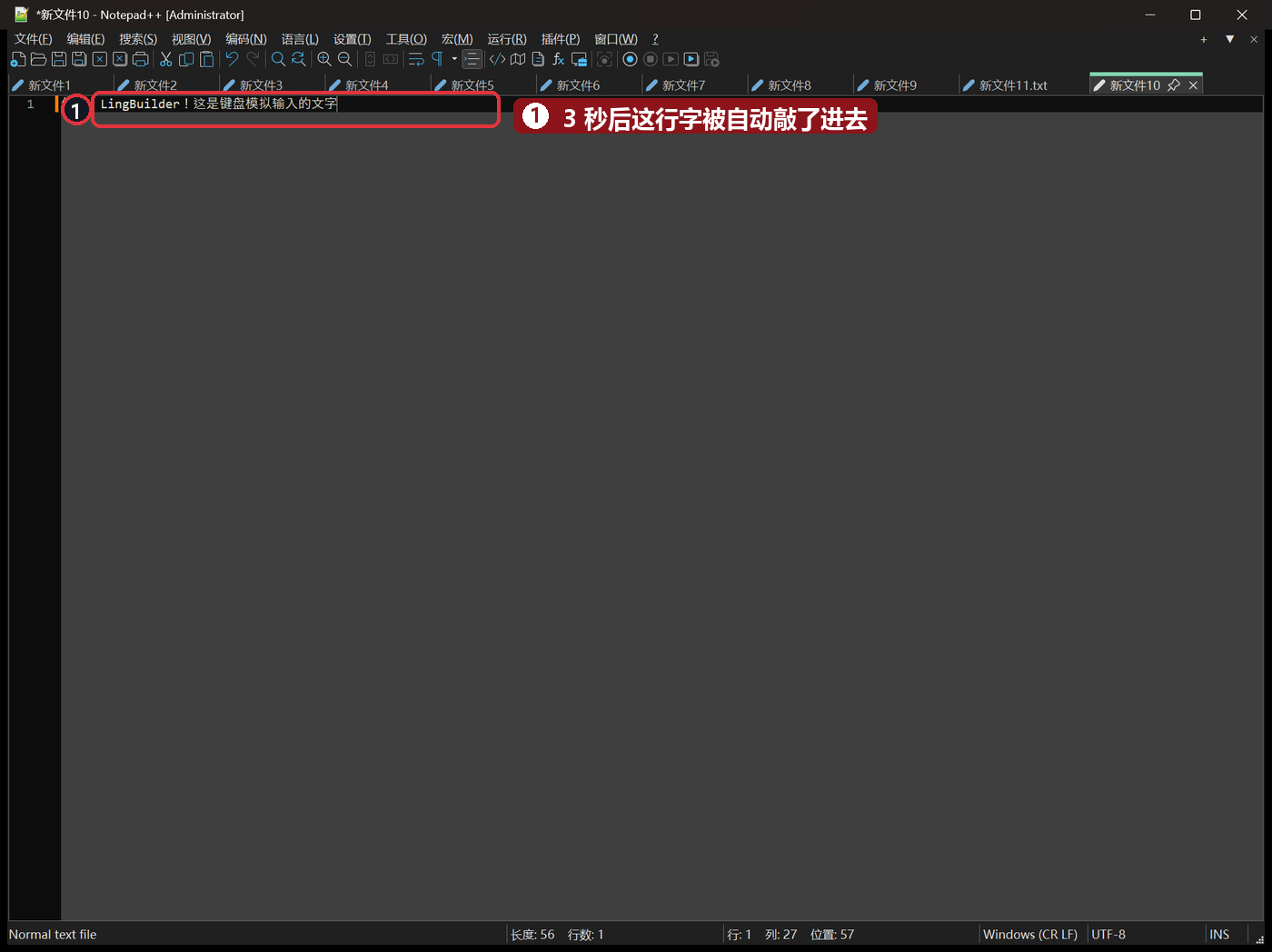This screenshot has width=1272, height=952.
Task: Click the Save all icon
Action: tap(79, 59)
